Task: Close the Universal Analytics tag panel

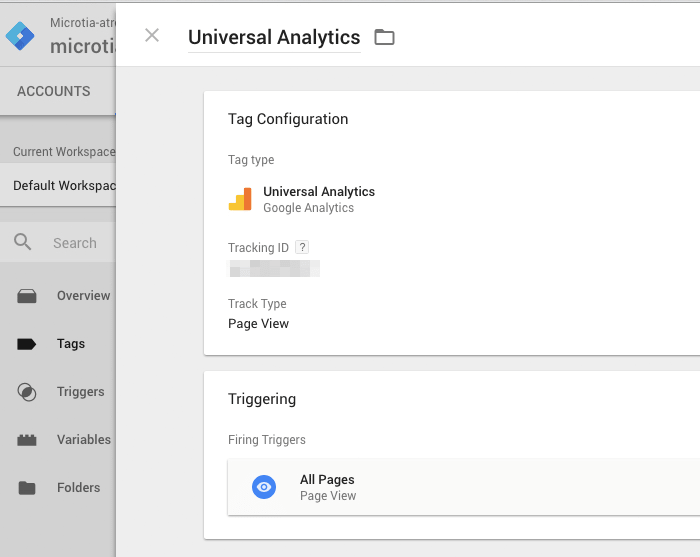Action: [152, 35]
